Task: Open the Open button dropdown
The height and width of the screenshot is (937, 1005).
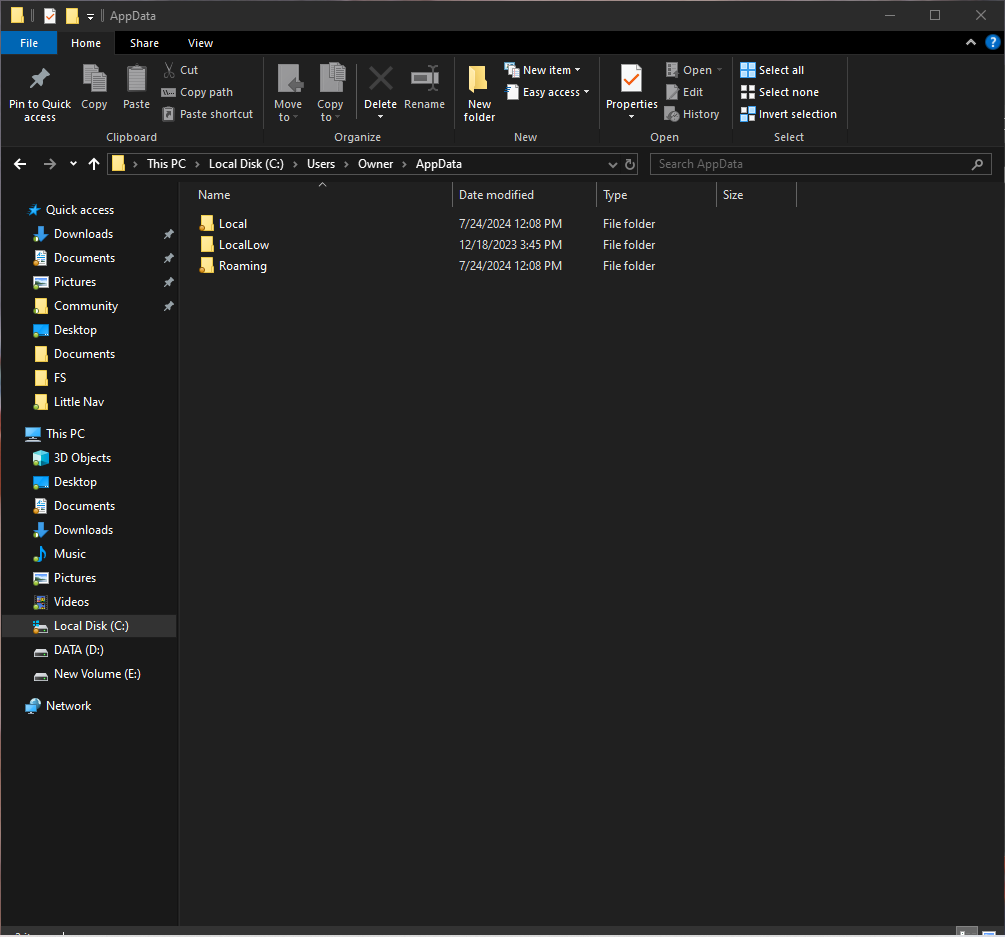Action: [720, 70]
